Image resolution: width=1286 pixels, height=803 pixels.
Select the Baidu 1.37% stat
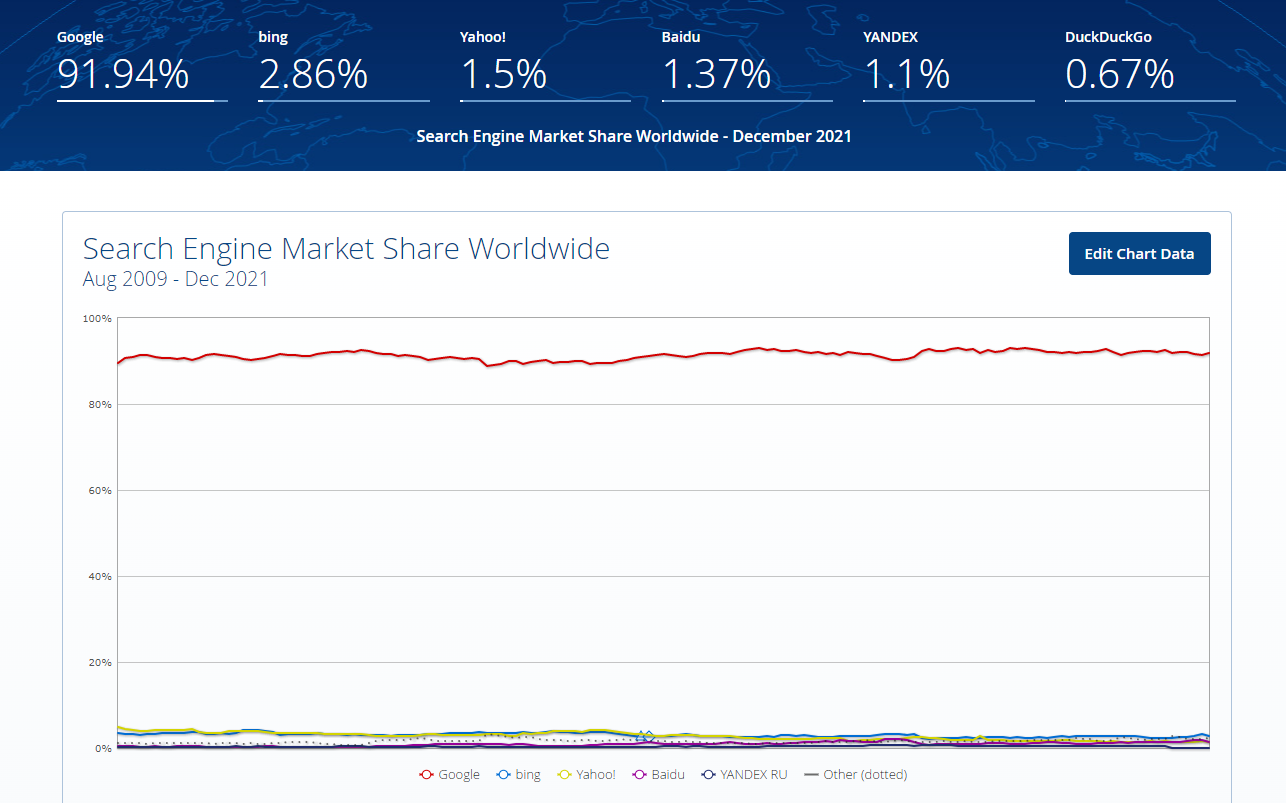point(747,64)
